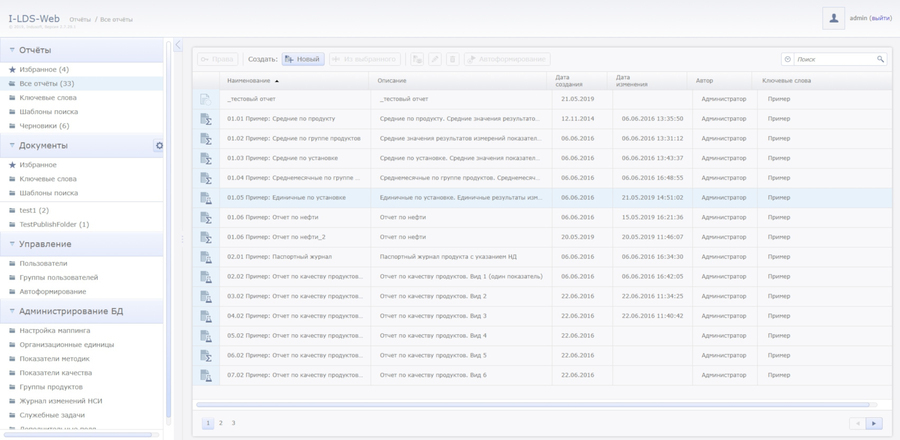The image size is (900, 440).
Task: Open Настройка маппинга
Action: pyautogui.click(x=55, y=330)
